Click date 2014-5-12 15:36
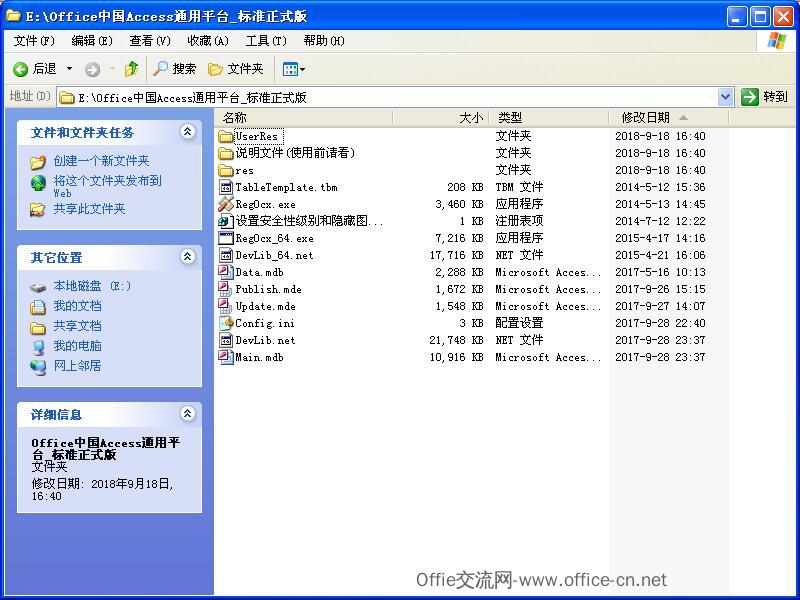The width and height of the screenshot is (800, 600). point(660,187)
